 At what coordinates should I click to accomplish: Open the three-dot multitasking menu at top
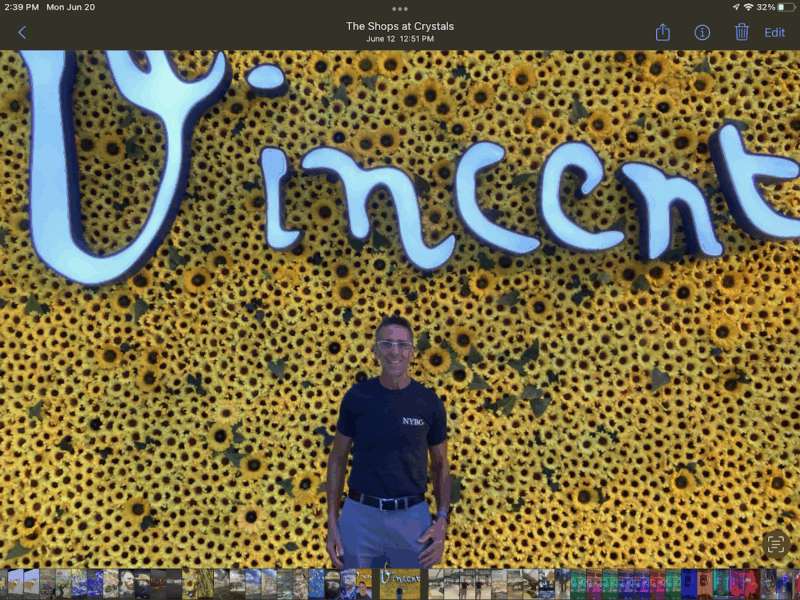point(400,8)
